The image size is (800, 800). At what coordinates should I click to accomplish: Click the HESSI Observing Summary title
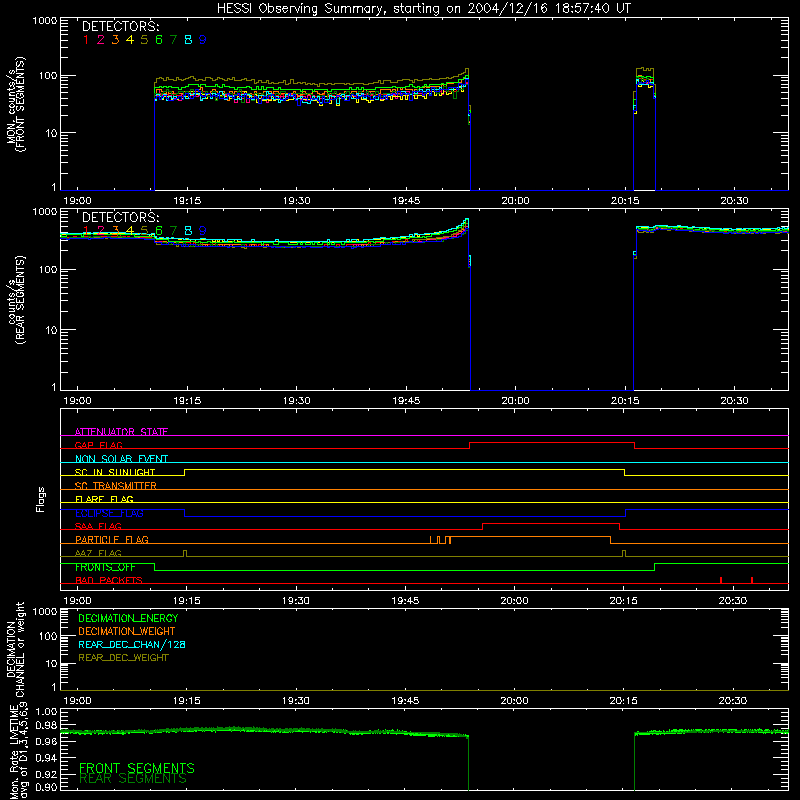click(x=423, y=9)
